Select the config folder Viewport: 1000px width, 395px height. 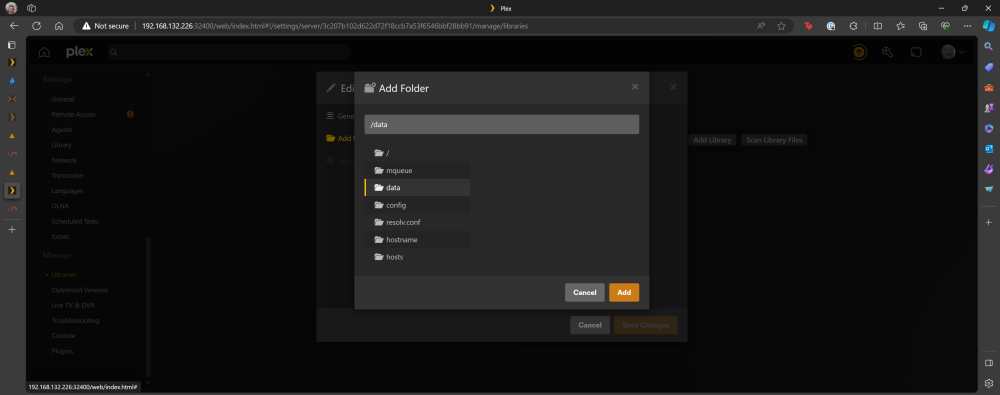tap(417, 205)
